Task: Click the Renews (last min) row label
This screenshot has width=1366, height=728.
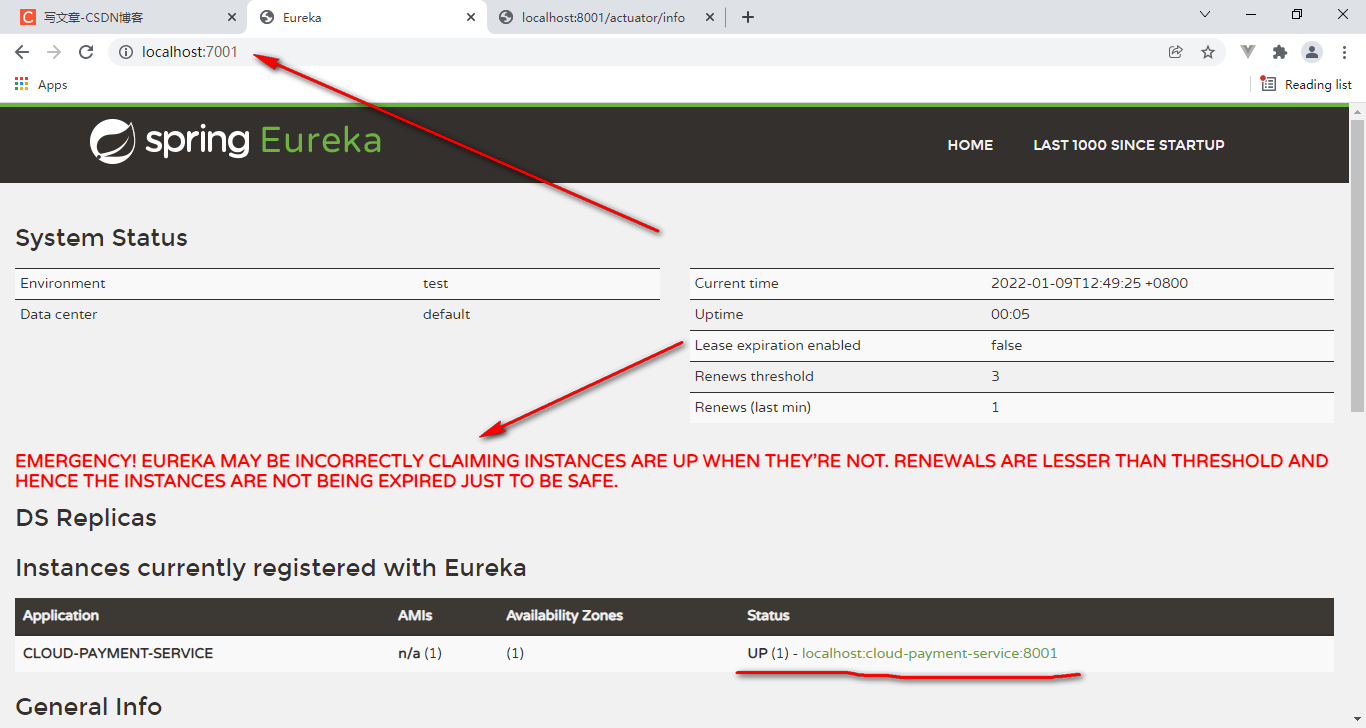Action: coord(753,407)
